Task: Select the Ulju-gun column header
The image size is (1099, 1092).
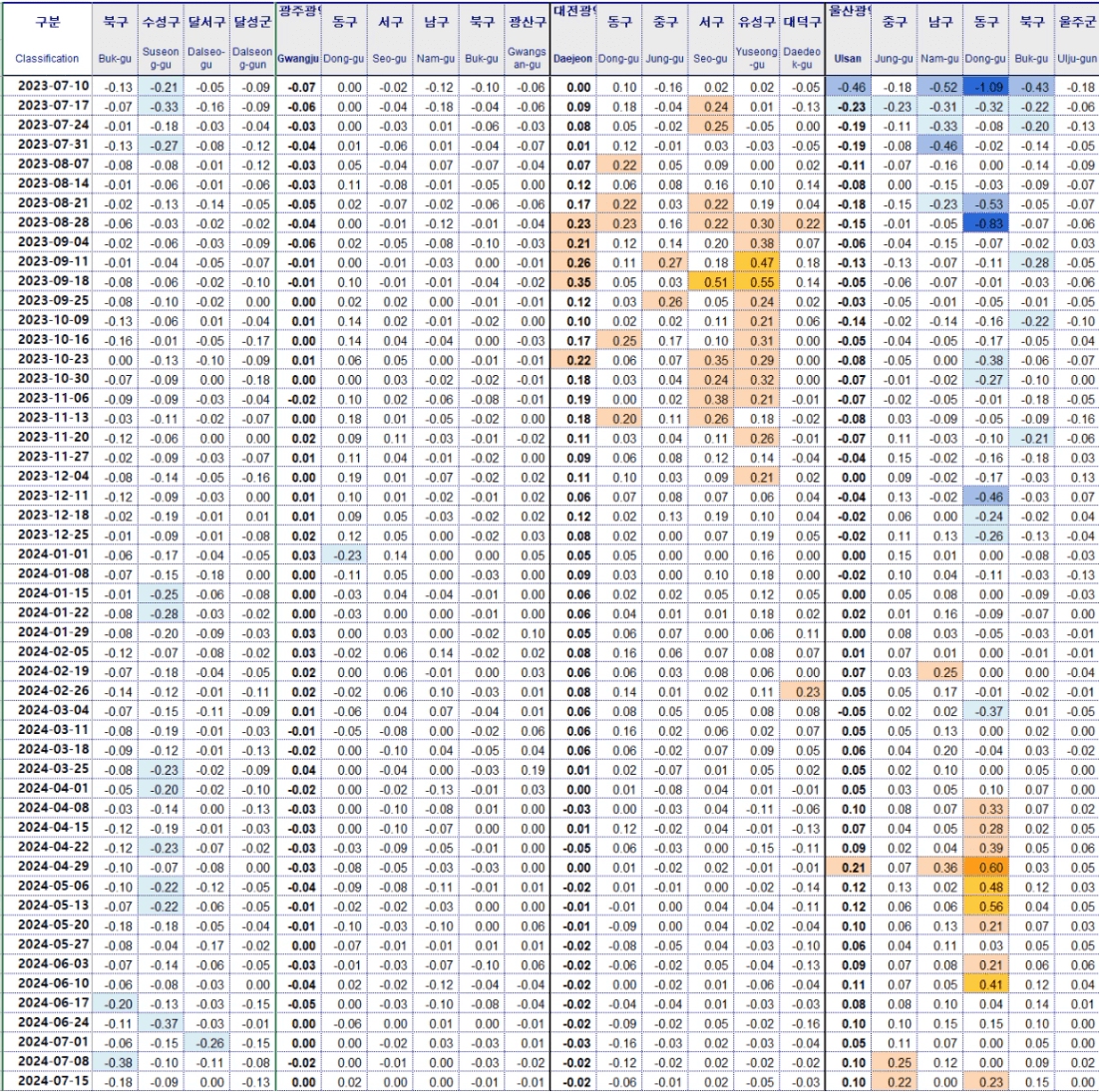Action: (1078, 39)
